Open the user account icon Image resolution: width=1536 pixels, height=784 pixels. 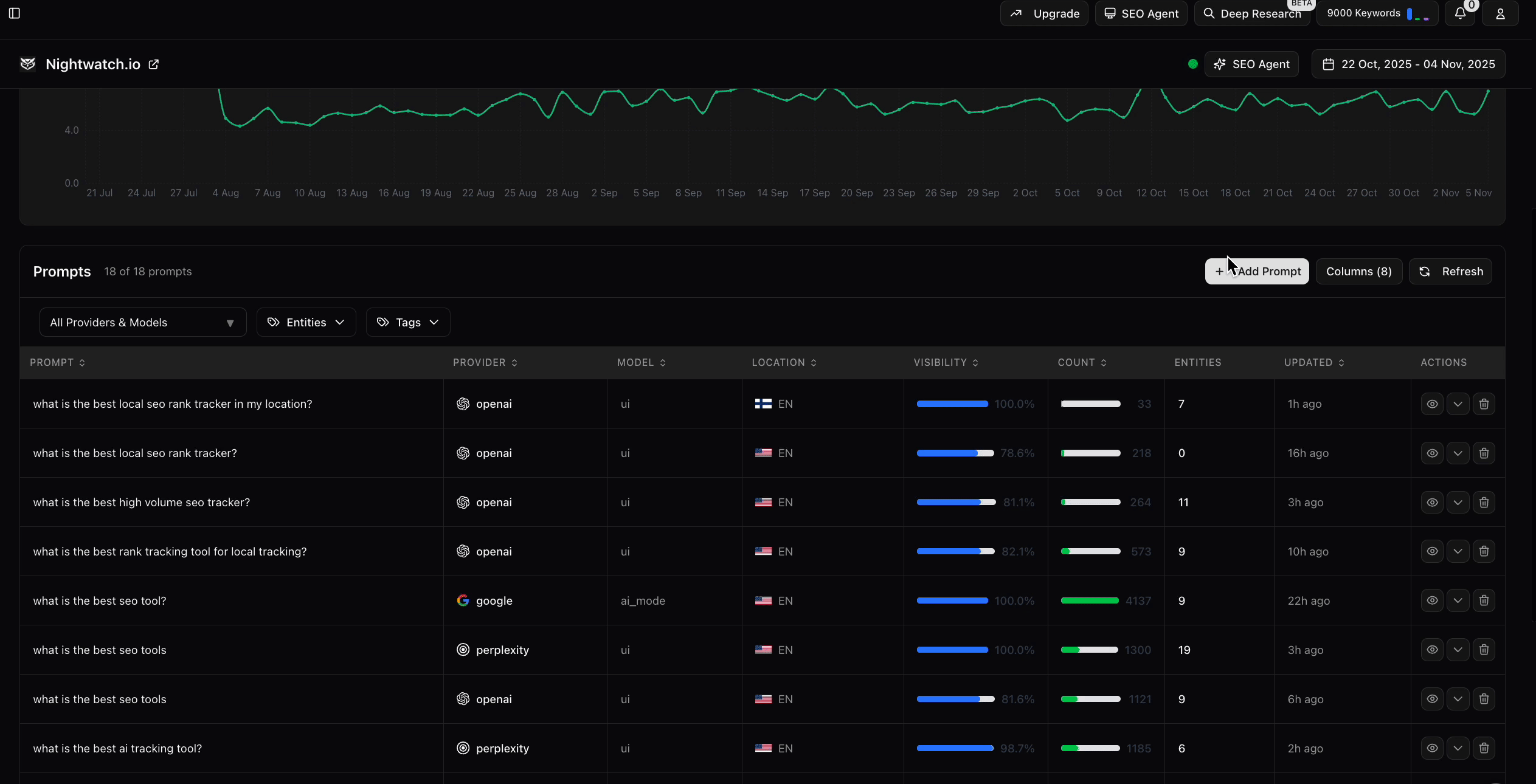pyautogui.click(x=1500, y=13)
